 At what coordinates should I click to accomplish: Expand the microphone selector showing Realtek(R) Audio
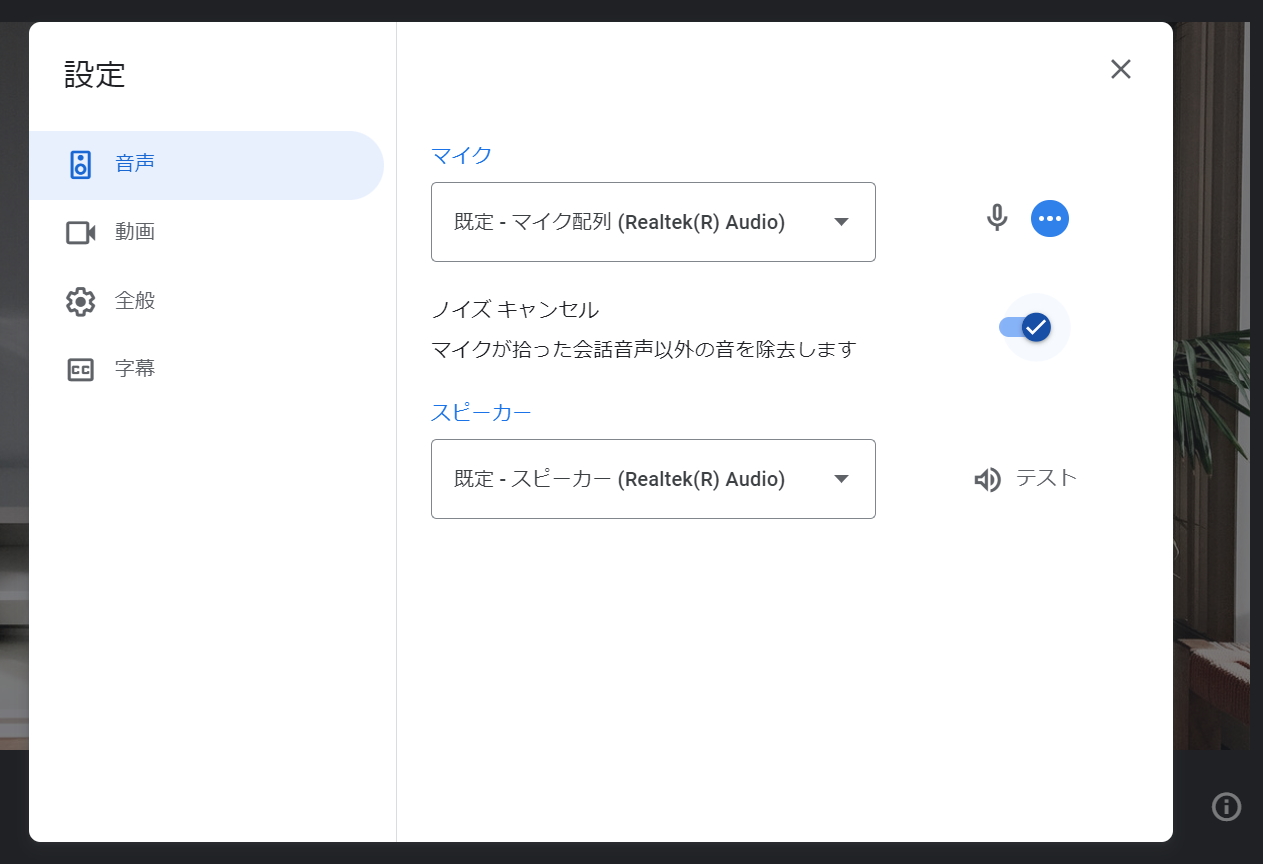pyautogui.click(x=653, y=222)
